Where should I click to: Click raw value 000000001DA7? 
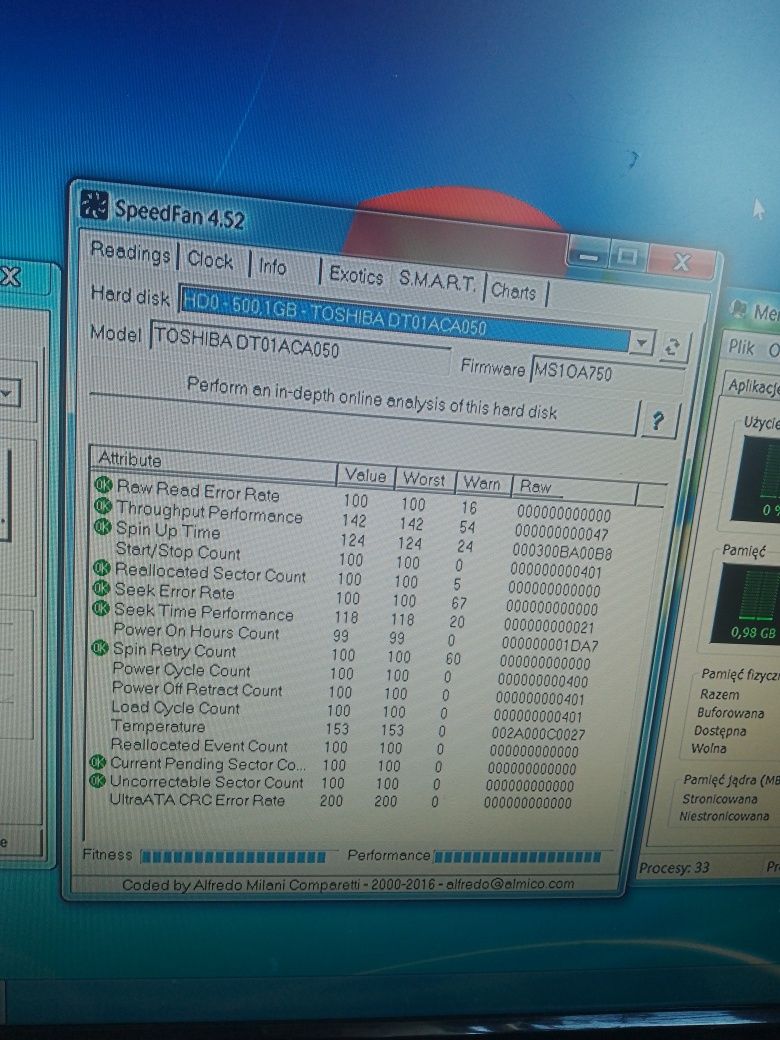click(x=550, y=644)
